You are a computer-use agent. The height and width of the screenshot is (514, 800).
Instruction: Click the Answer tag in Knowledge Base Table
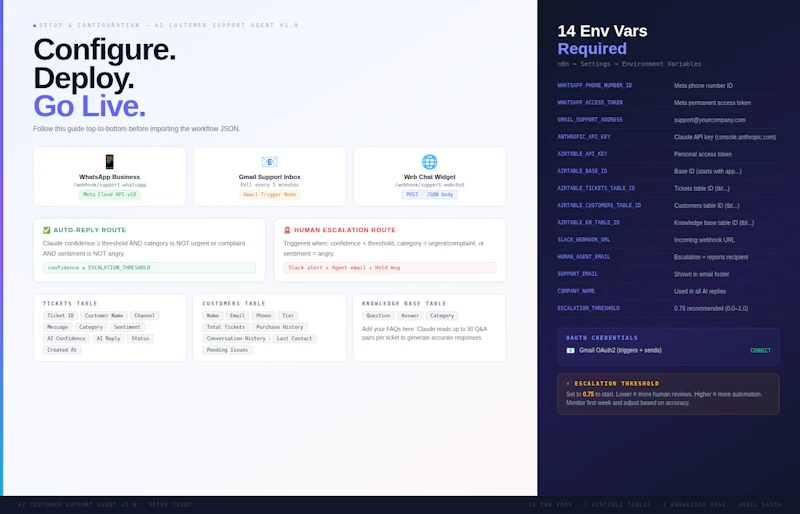click(x=410, y=315)
